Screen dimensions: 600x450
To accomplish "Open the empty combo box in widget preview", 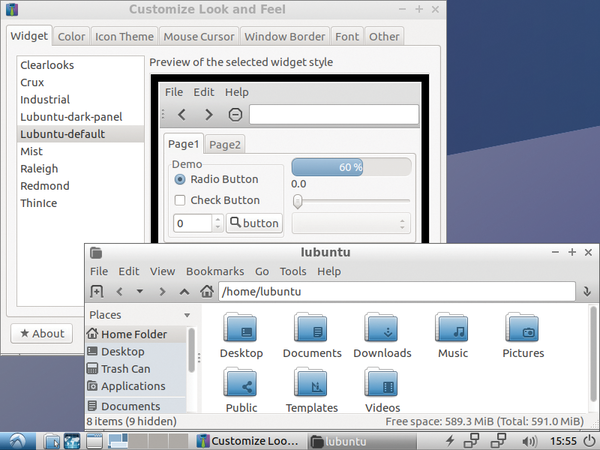I will click(x=351, y=223).
